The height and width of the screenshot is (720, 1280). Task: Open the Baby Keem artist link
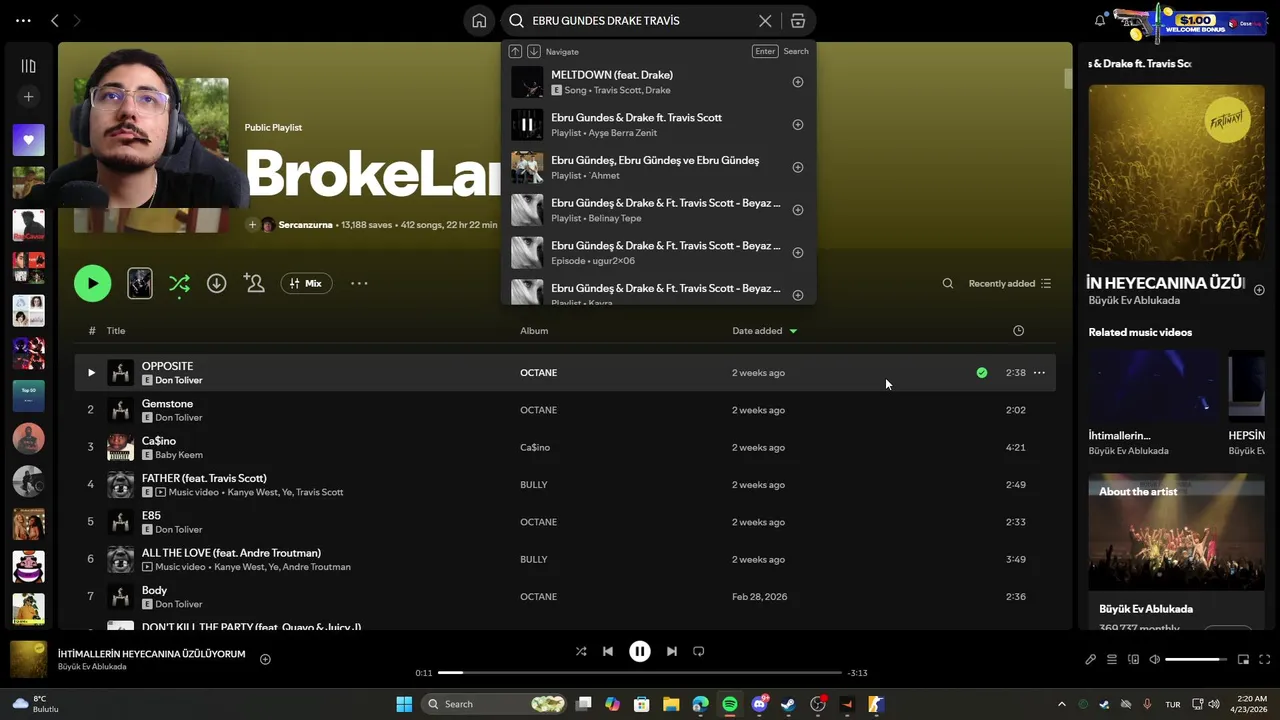[179, 455]
